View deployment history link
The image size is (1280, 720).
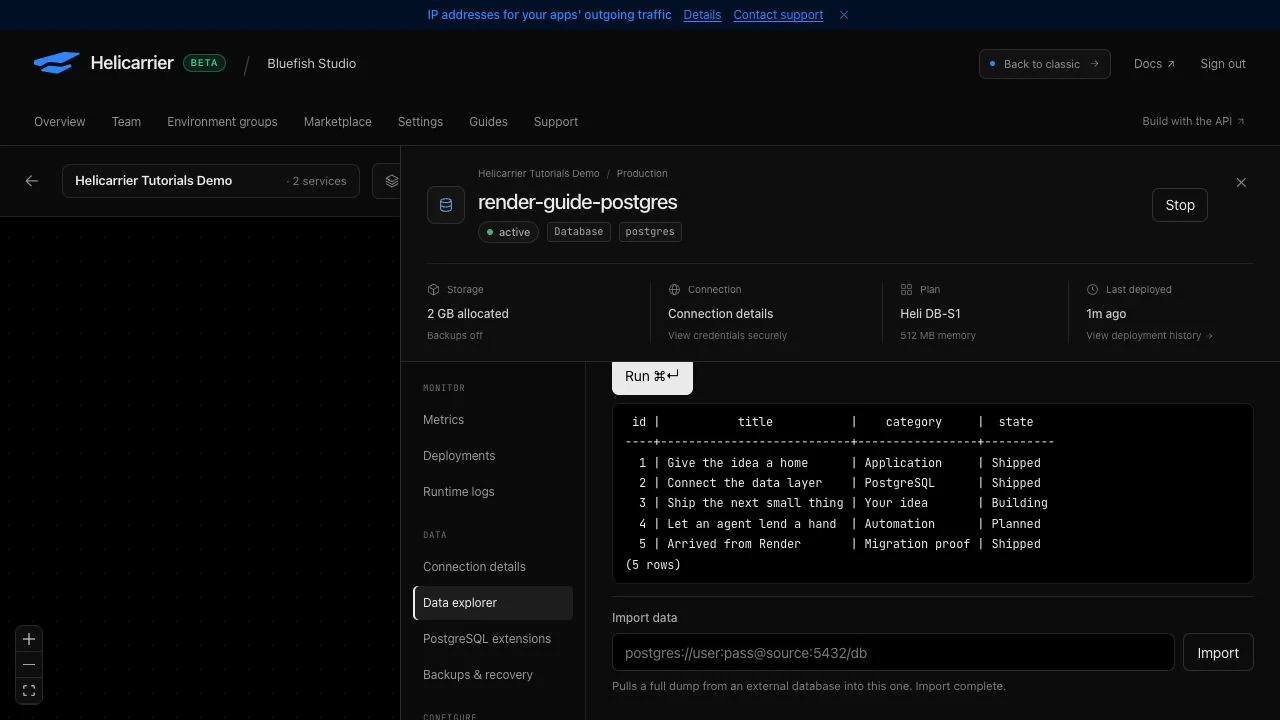coord(1149,336)
